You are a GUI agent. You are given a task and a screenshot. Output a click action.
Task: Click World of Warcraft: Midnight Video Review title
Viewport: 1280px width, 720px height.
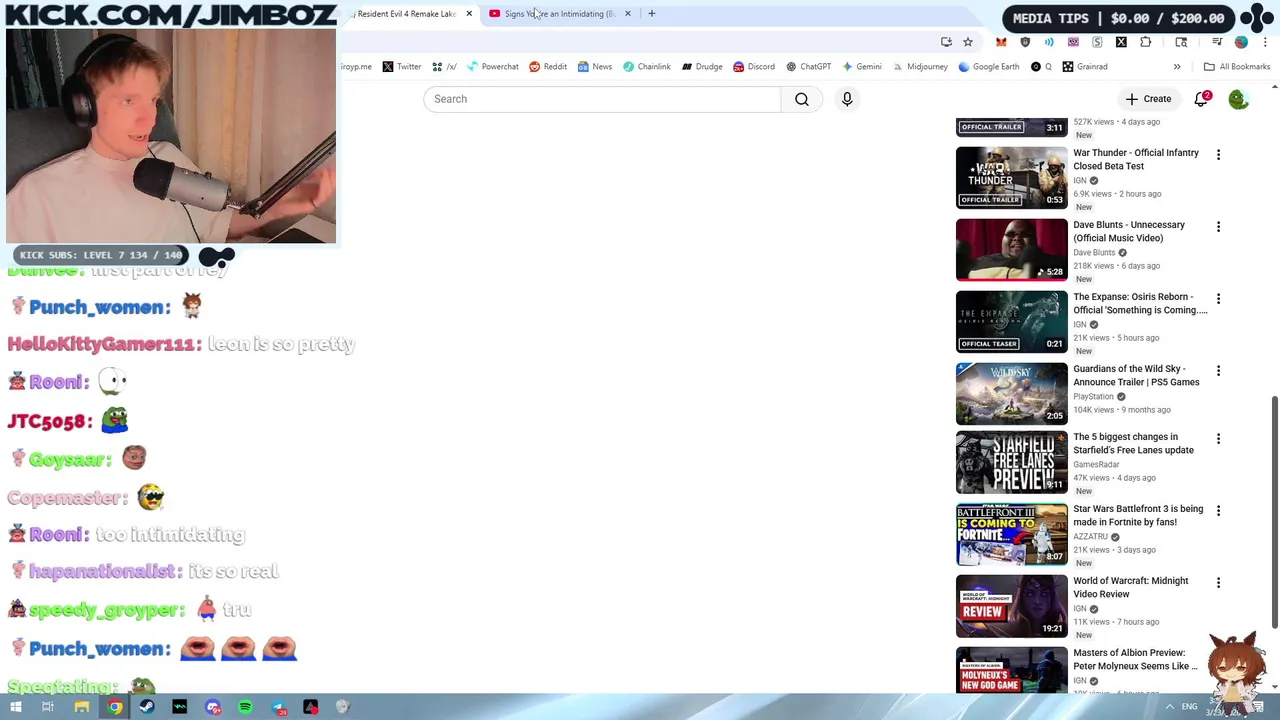click(x=1131, y=587)
